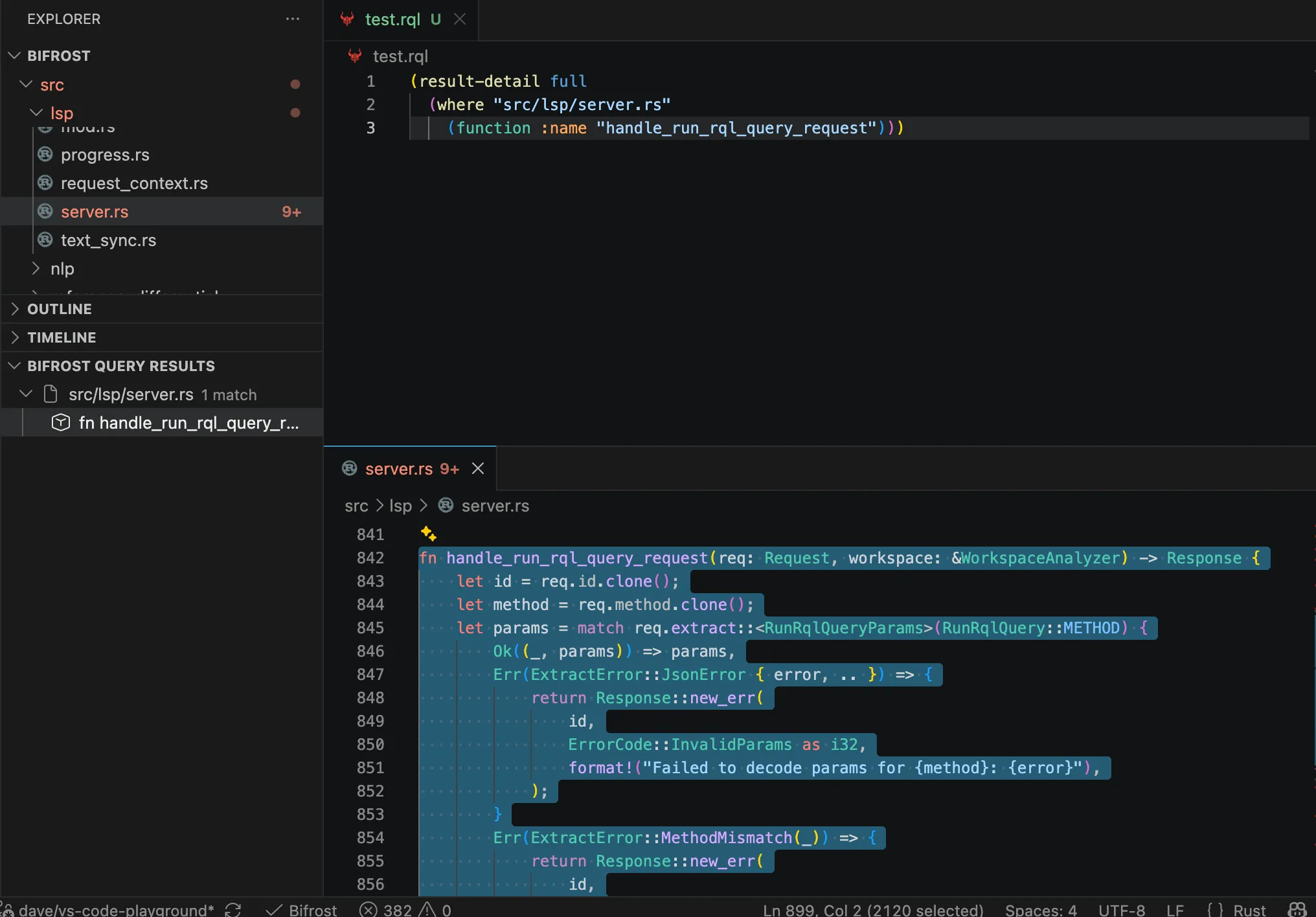Click the file icon beside src/lsp/server.rs result
Image resolution: width=1316 pixels, height=917 pixels.
click(51, 394)
